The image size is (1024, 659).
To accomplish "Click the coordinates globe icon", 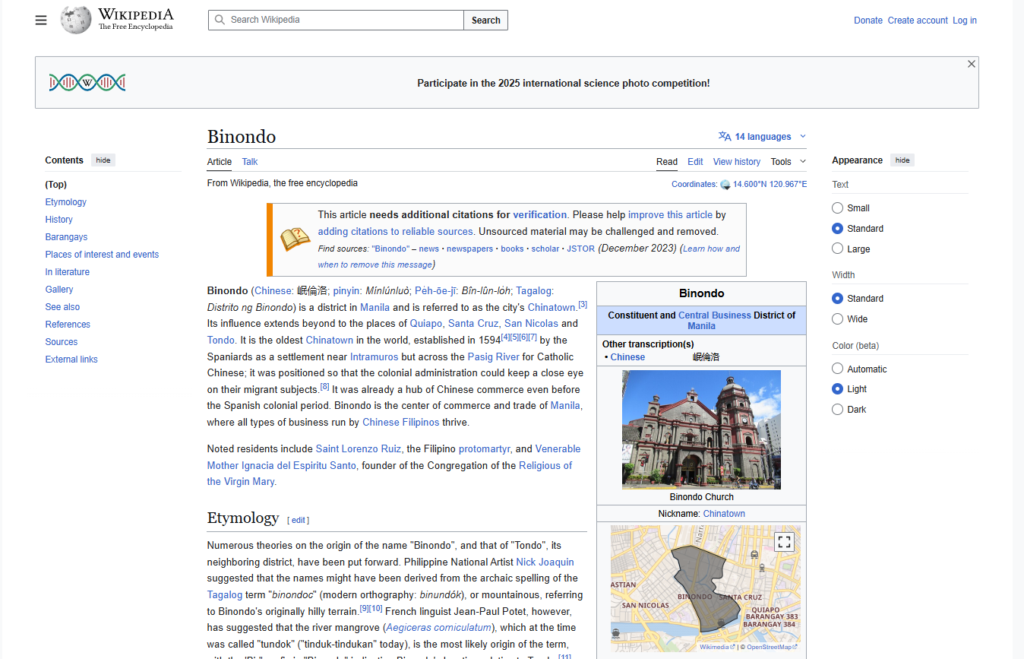I will (x=725, y=184).
